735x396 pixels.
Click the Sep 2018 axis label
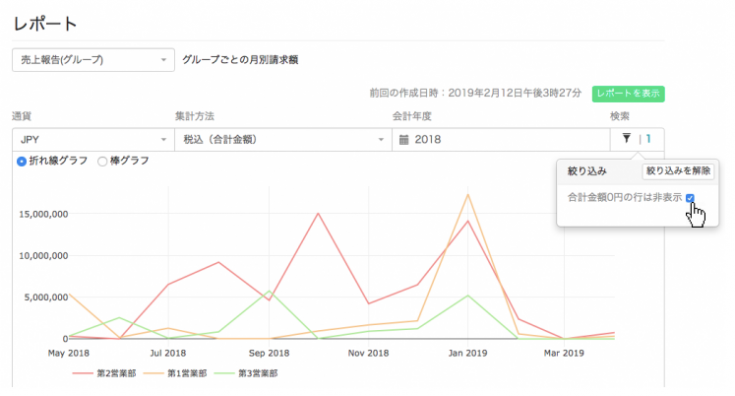[x=269, y=353]
